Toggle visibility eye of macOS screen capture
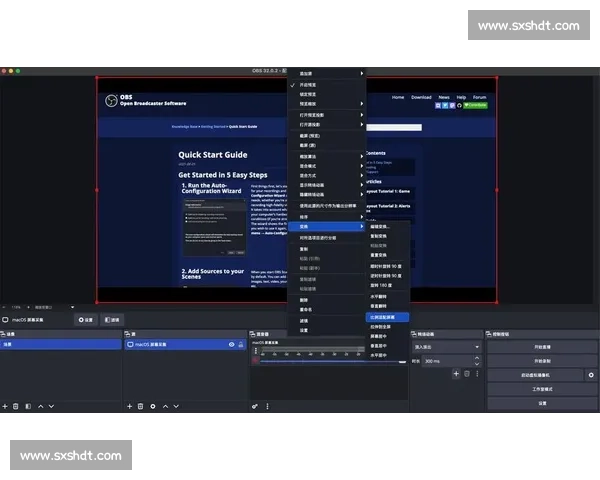 [x=232, y=344]
